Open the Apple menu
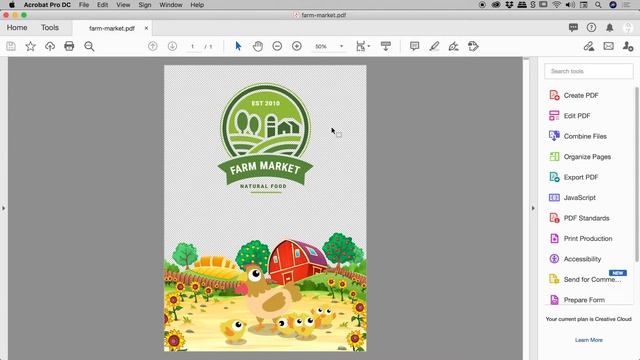This screenshot has height=360, width=640. 11,5
